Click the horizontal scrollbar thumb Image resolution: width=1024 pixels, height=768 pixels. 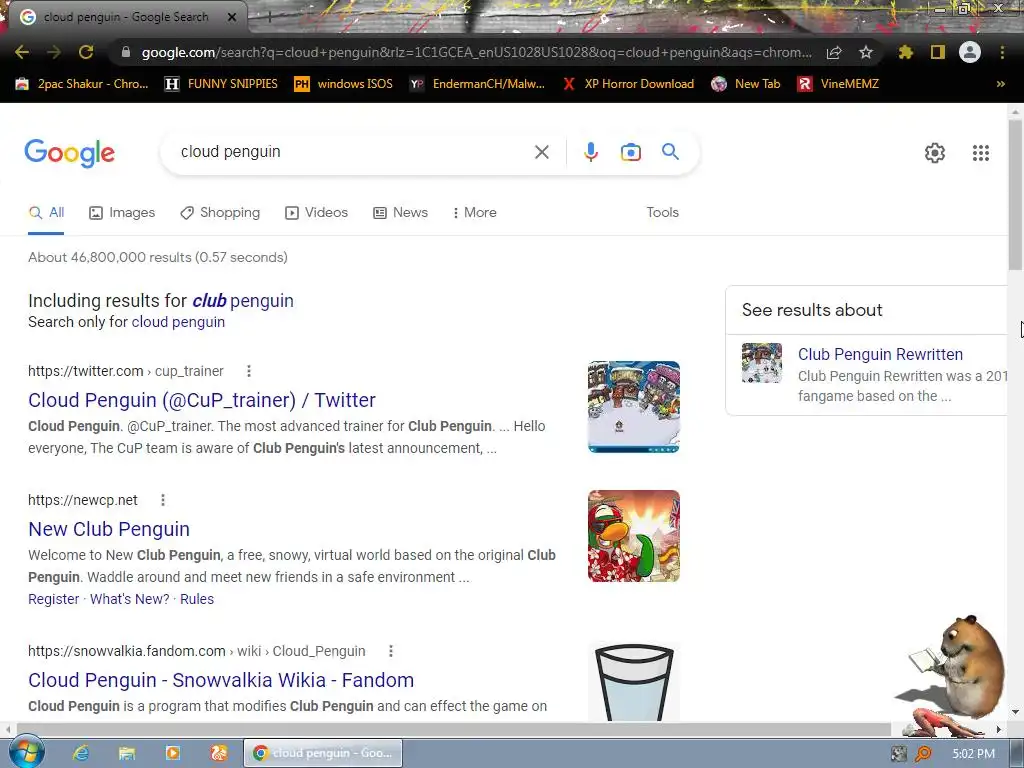coord(454,729)
